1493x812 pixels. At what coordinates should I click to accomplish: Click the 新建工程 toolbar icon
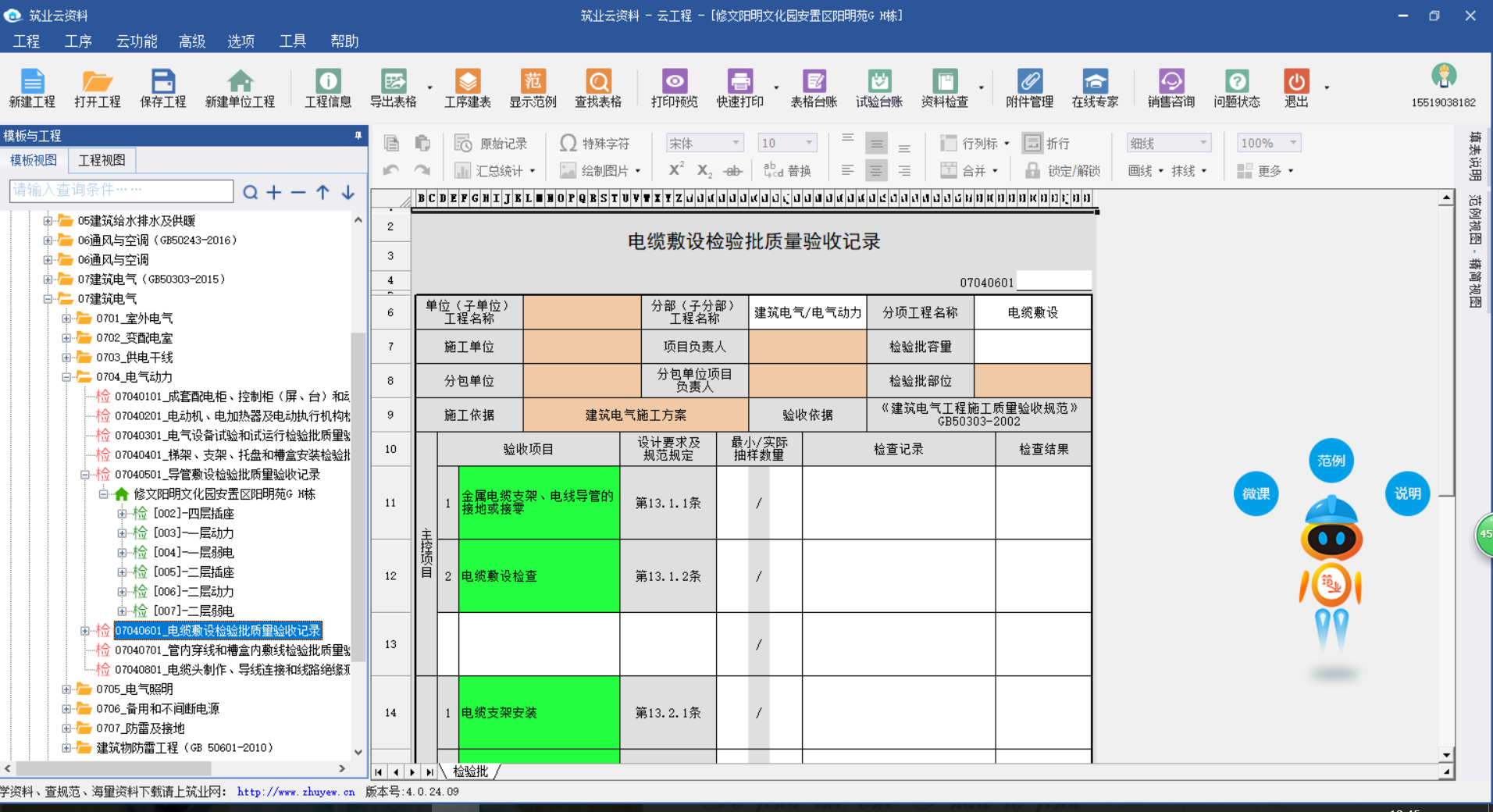point(32,87)
